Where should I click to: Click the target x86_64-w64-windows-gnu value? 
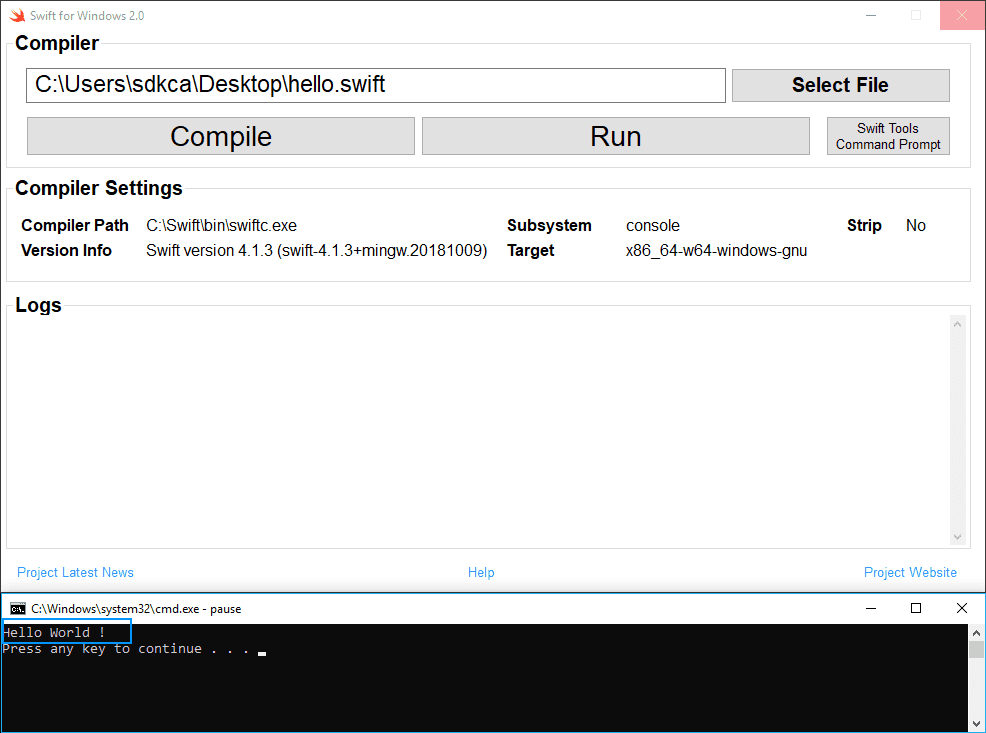tap(716, 251)
